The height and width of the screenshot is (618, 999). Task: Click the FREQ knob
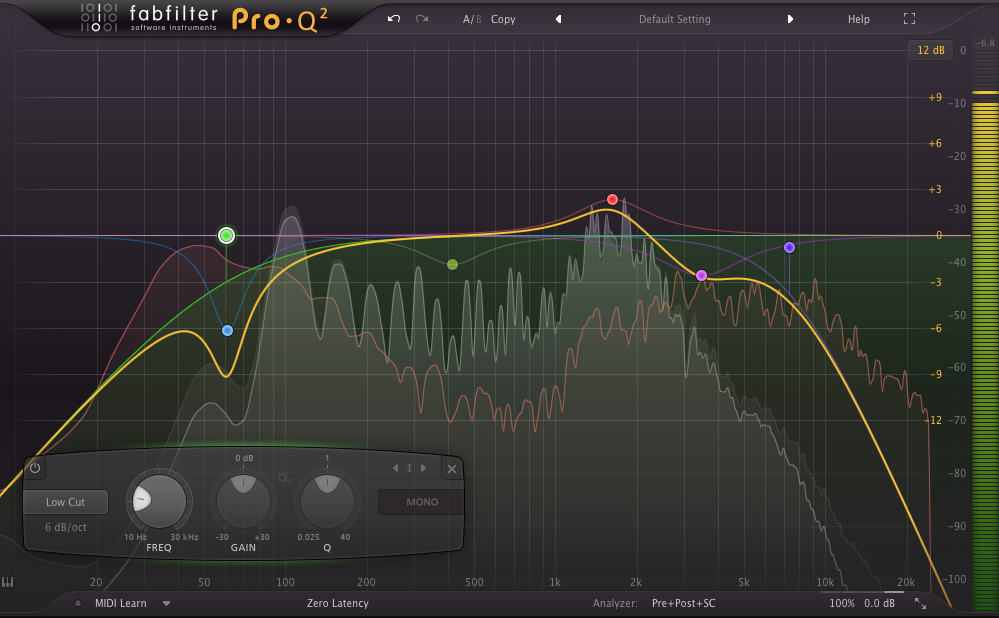[158, 501]
